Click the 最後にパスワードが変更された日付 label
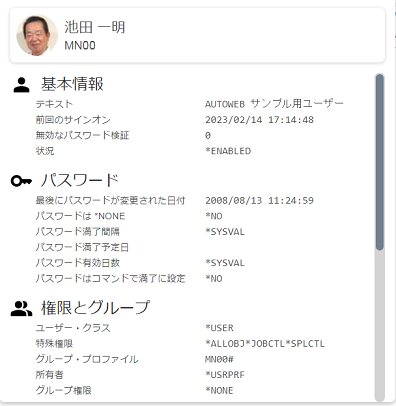The image size is (396, 406). (x=110, y=200)
